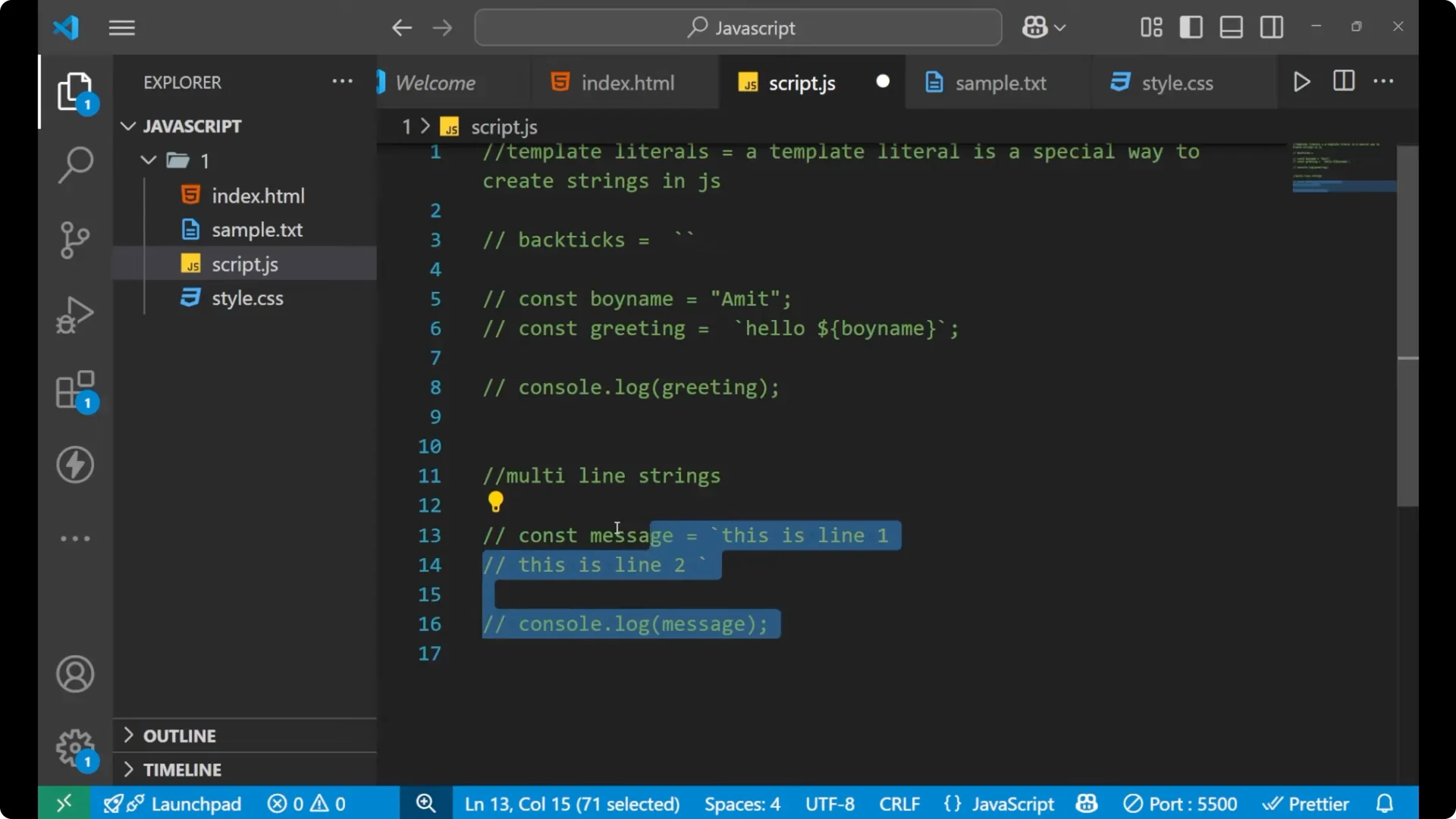Run the code using the play button
Screen dimensions: 1456x819
pos(1302,82)
